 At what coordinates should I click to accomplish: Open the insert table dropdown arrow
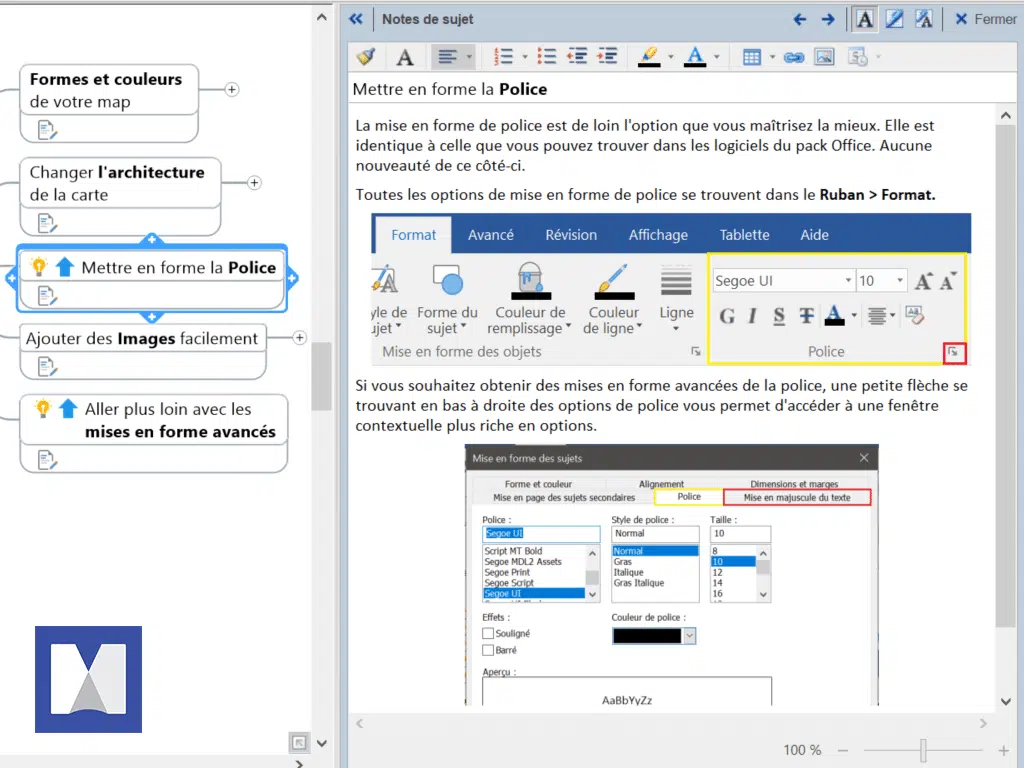click(x=772, y=57)
